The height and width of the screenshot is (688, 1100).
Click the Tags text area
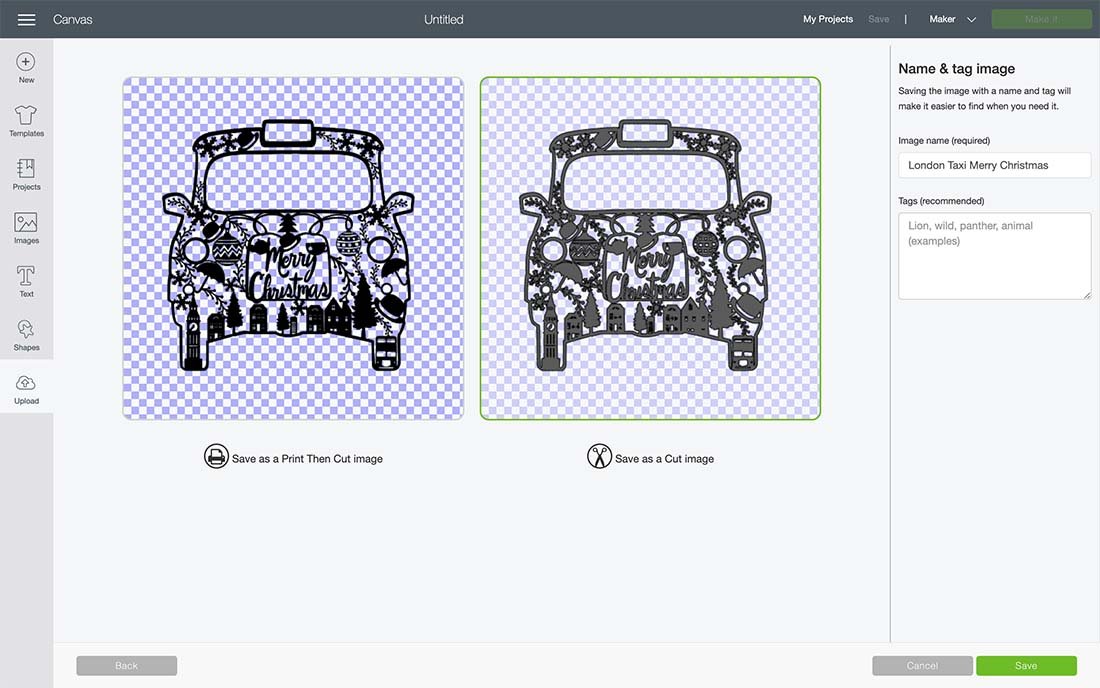click(994, 256)
